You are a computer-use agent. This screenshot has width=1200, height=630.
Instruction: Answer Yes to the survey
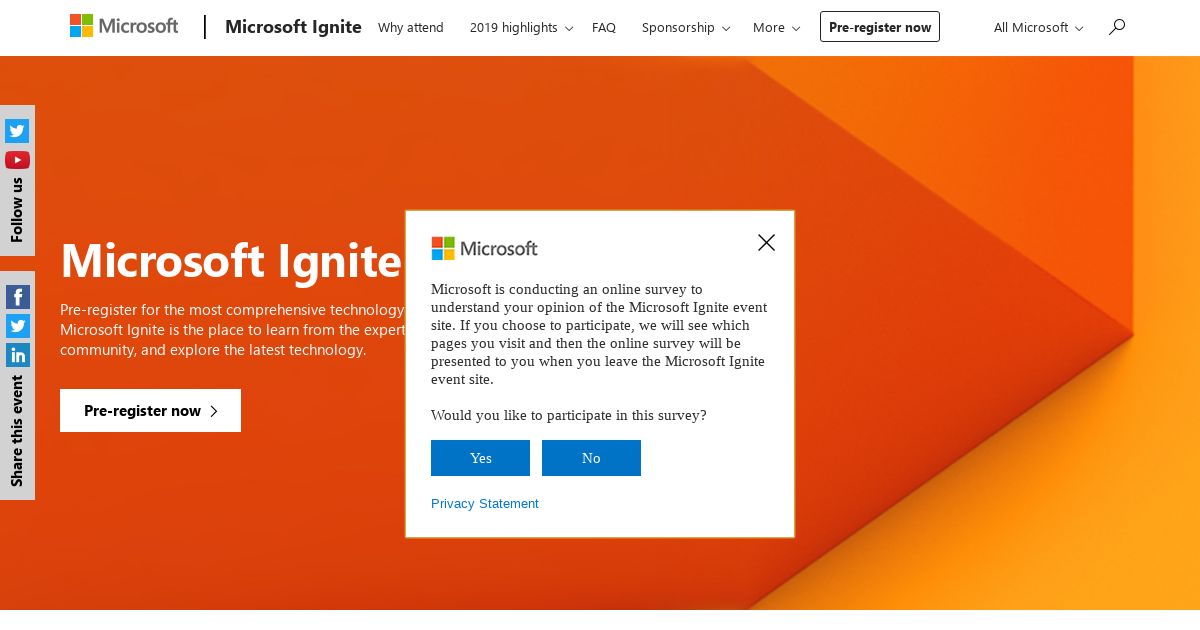(480, 458)
